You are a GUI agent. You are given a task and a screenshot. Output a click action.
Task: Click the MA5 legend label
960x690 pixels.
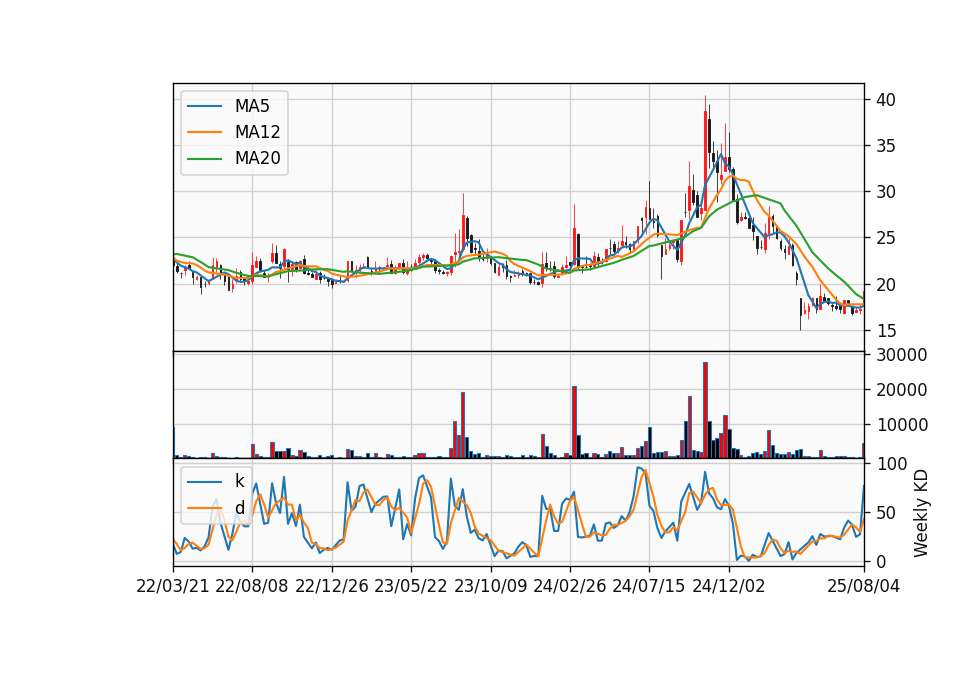pos(252,106)
